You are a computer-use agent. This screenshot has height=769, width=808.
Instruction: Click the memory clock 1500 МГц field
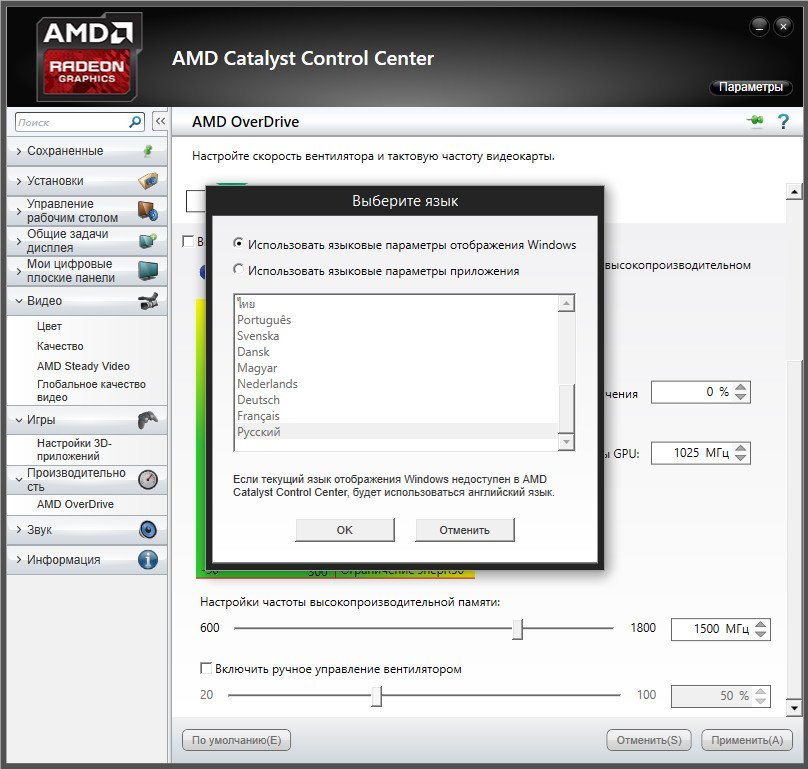(710, 628)
